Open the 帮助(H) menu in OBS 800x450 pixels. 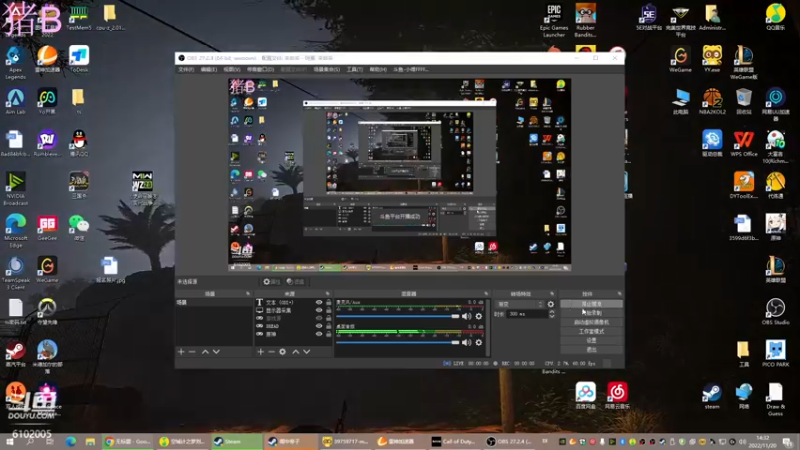tap(378, 69)
